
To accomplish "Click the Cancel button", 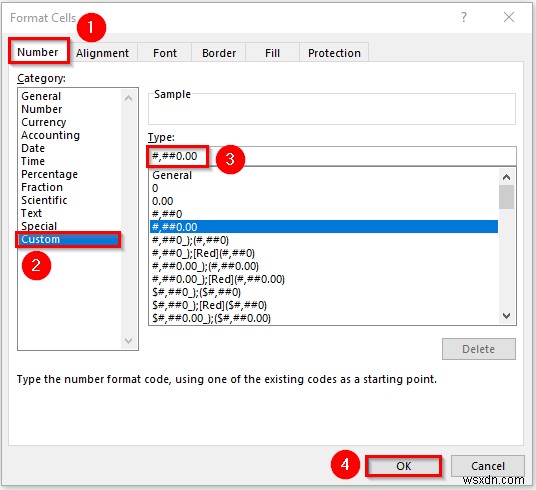I will coord(487,466).
